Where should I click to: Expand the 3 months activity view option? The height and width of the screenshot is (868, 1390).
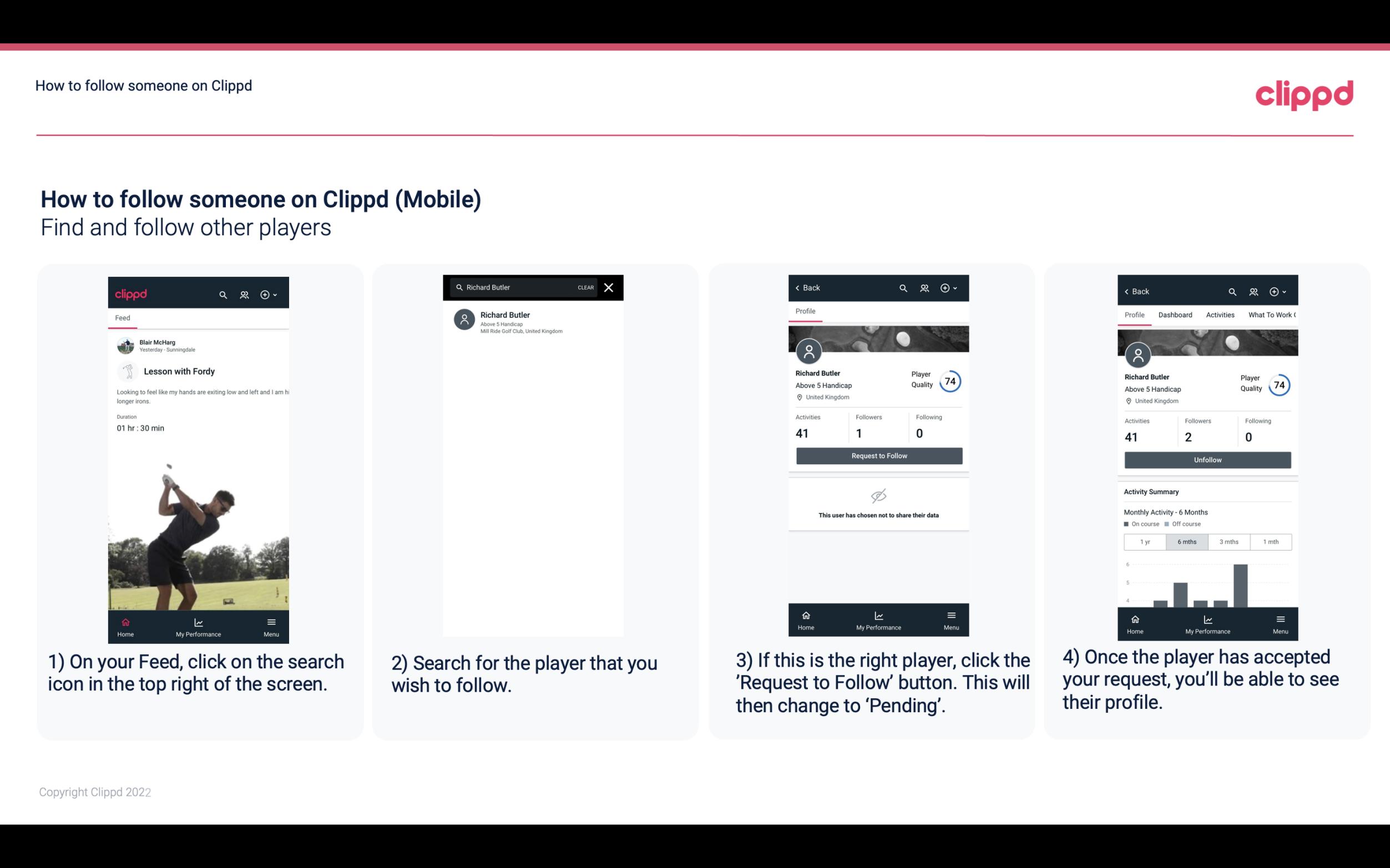coord(1229,541)
